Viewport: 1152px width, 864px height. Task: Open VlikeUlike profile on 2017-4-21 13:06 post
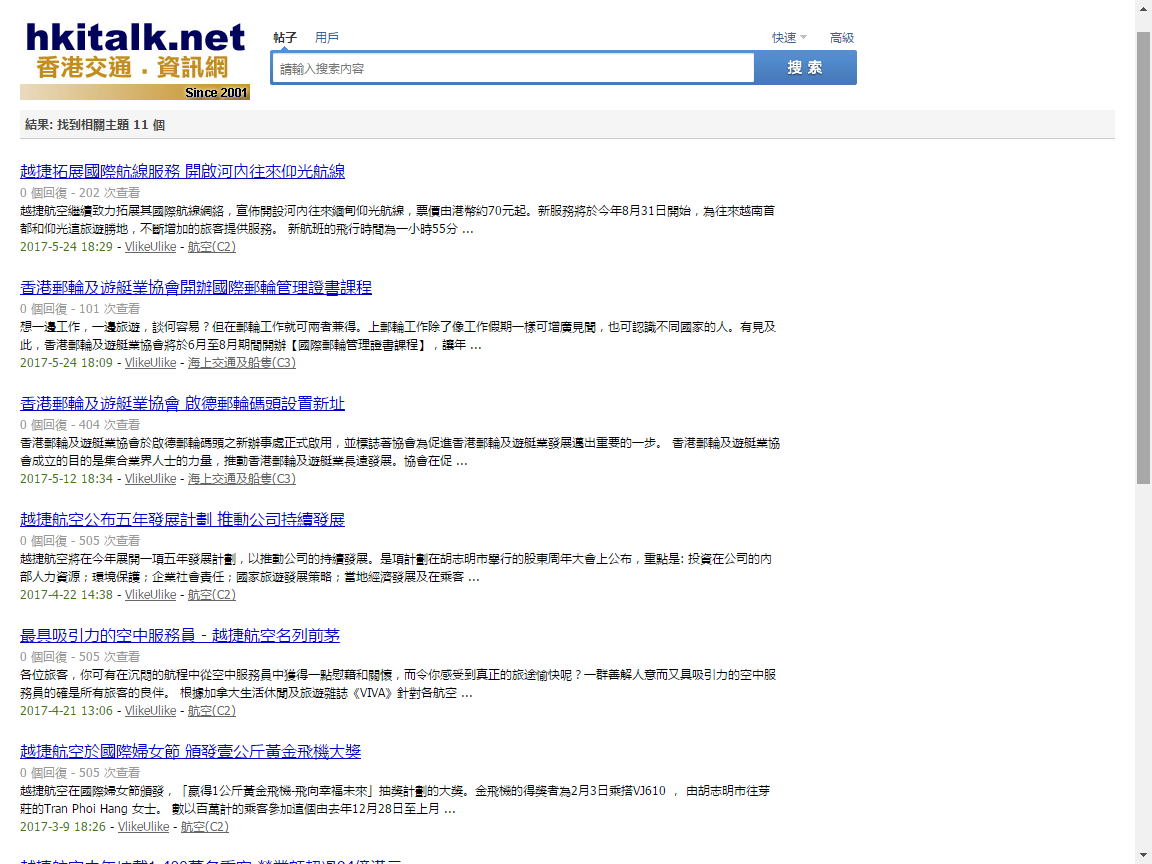pos(151,711)
